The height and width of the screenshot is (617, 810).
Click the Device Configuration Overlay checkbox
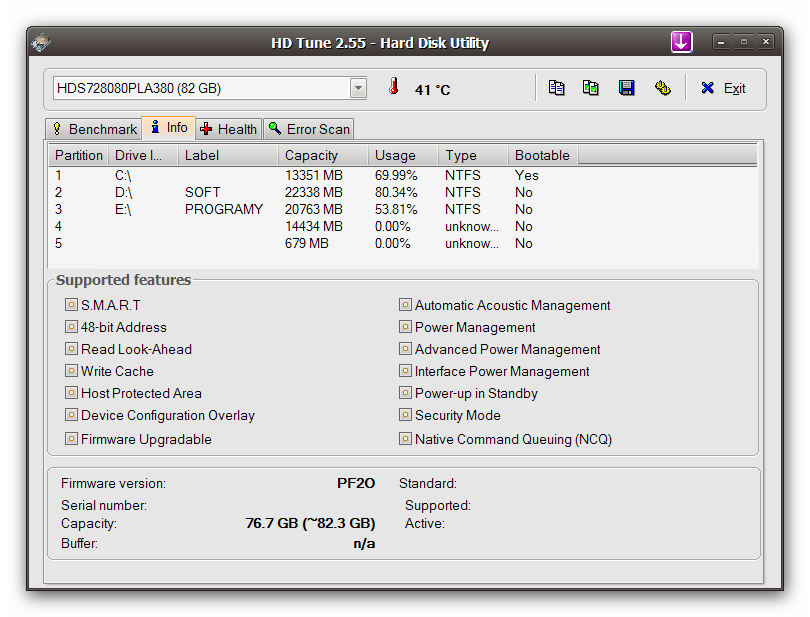tap(71, 415)
